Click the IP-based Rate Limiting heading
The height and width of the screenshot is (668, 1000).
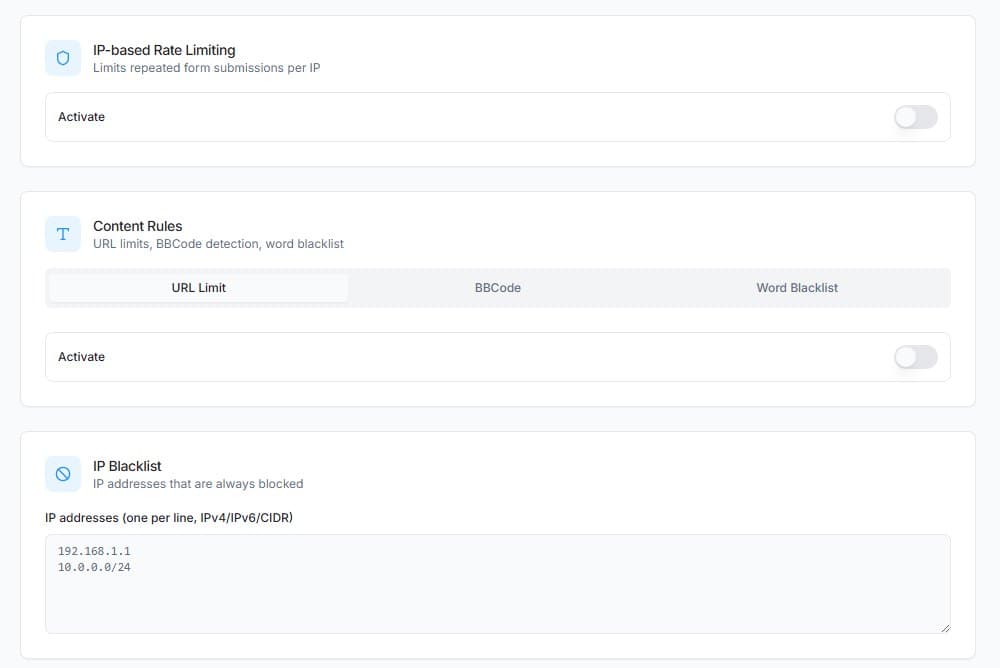164,50
